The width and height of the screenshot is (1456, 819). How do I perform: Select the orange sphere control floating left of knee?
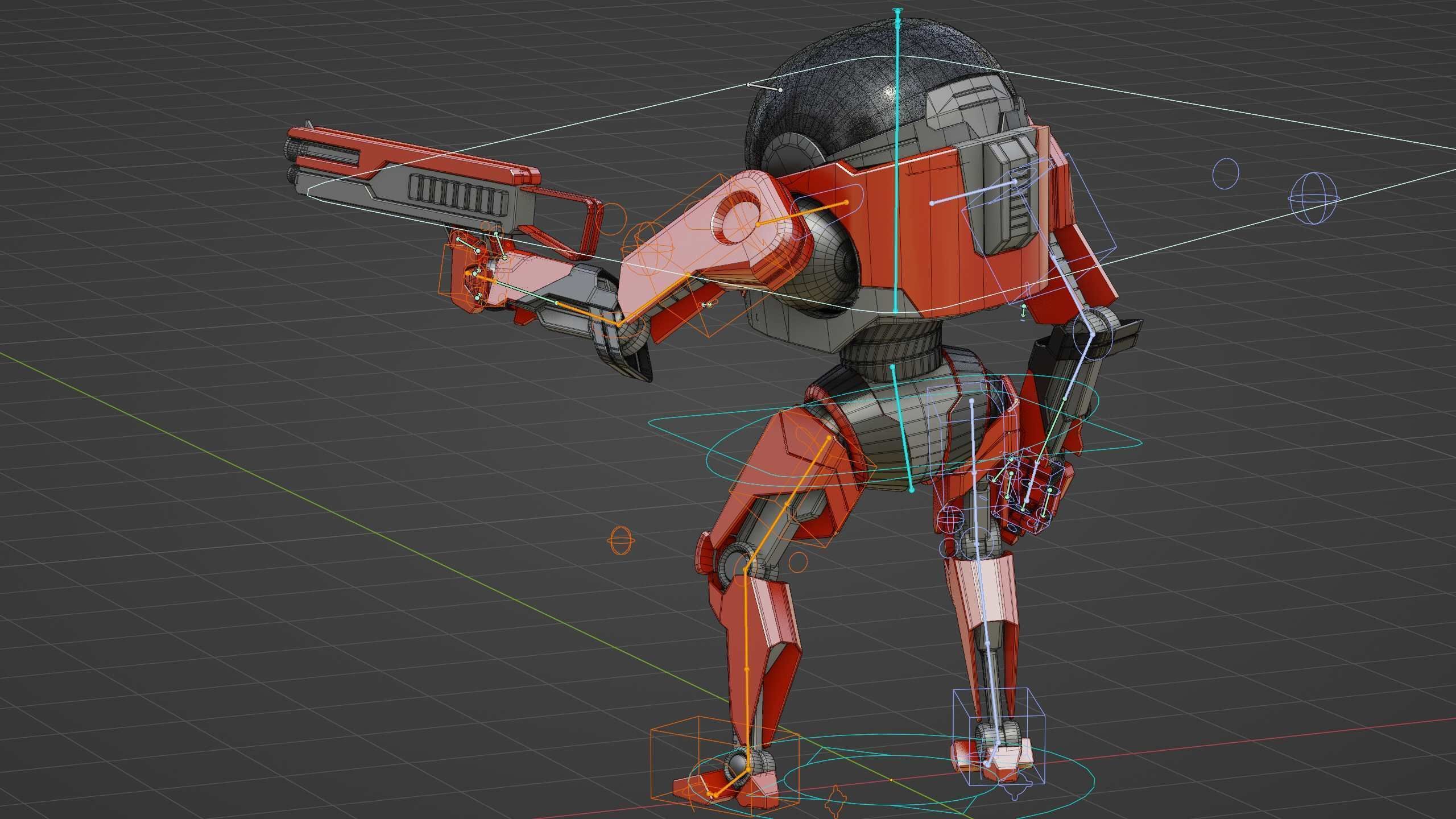click(621, 540)
